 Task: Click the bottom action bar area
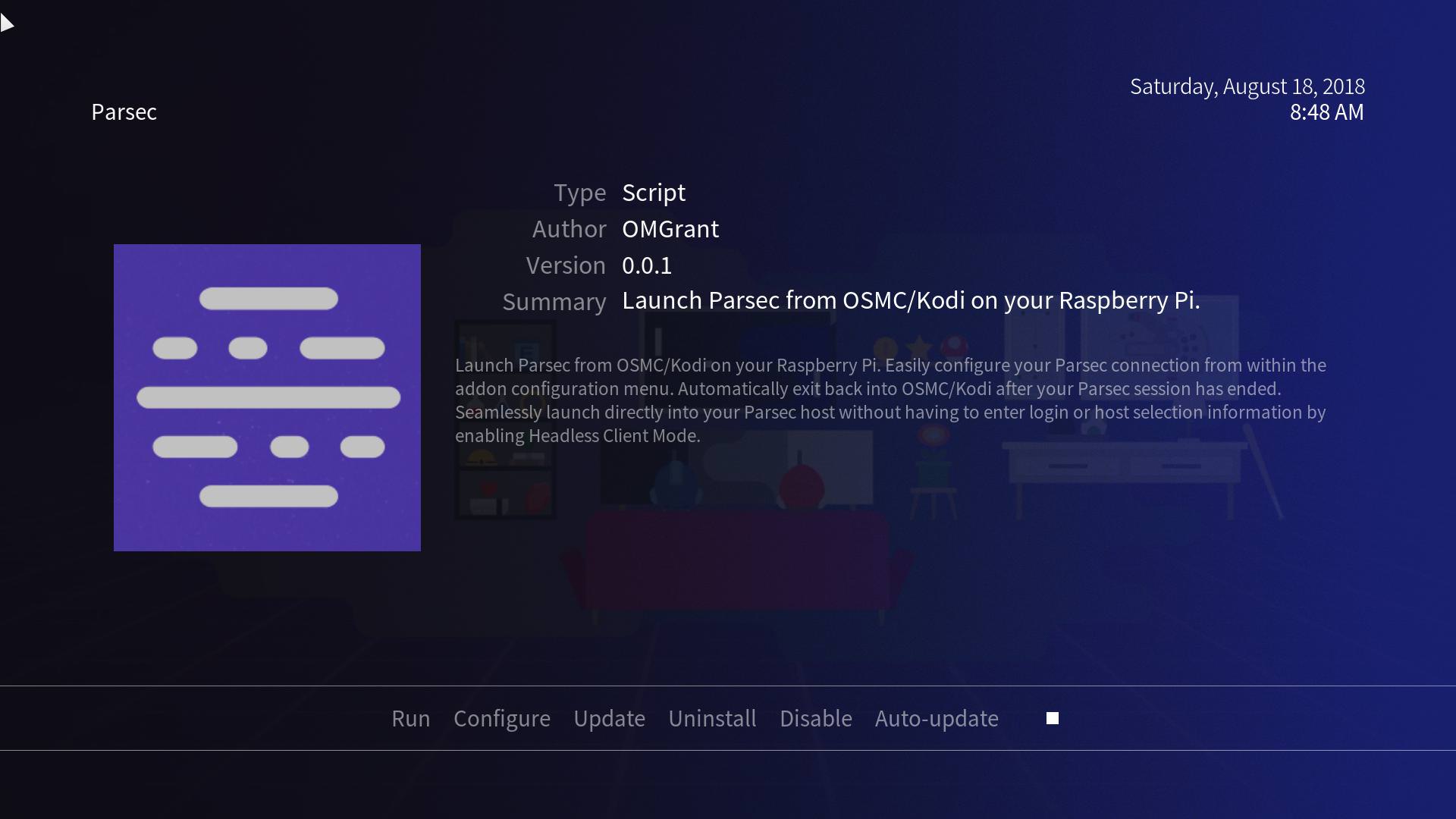coord(728,717)
